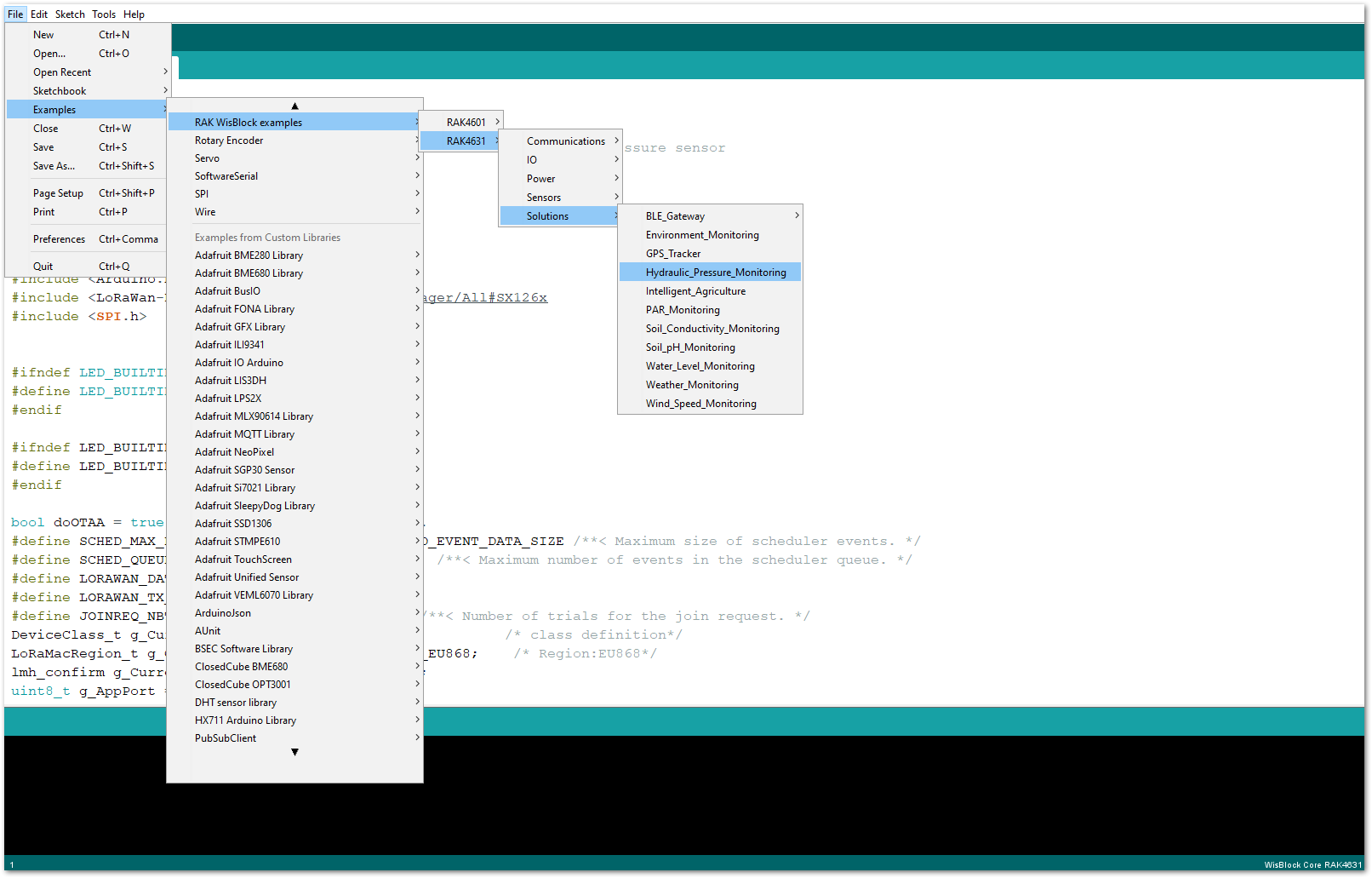This screenshot has width=1372, height=878.
Task: Open ArduinoJson examples
Action: tap(294, 613)
